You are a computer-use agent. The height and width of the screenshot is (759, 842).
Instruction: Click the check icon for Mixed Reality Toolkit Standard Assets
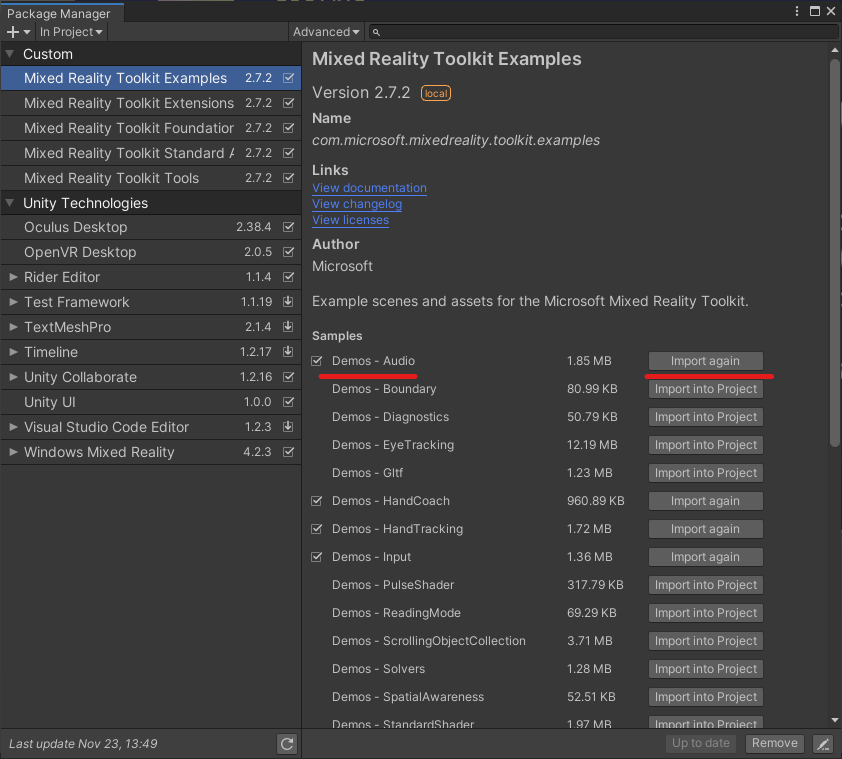(x=288, y=153)
